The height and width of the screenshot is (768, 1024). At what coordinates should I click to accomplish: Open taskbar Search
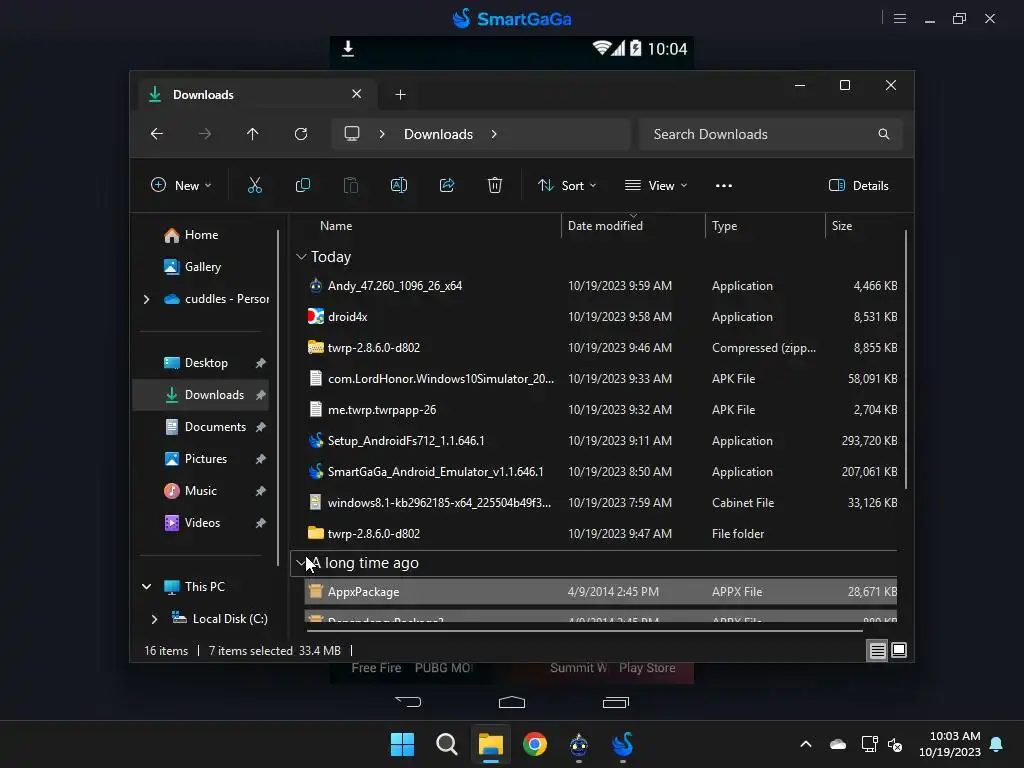pos(447,744)
